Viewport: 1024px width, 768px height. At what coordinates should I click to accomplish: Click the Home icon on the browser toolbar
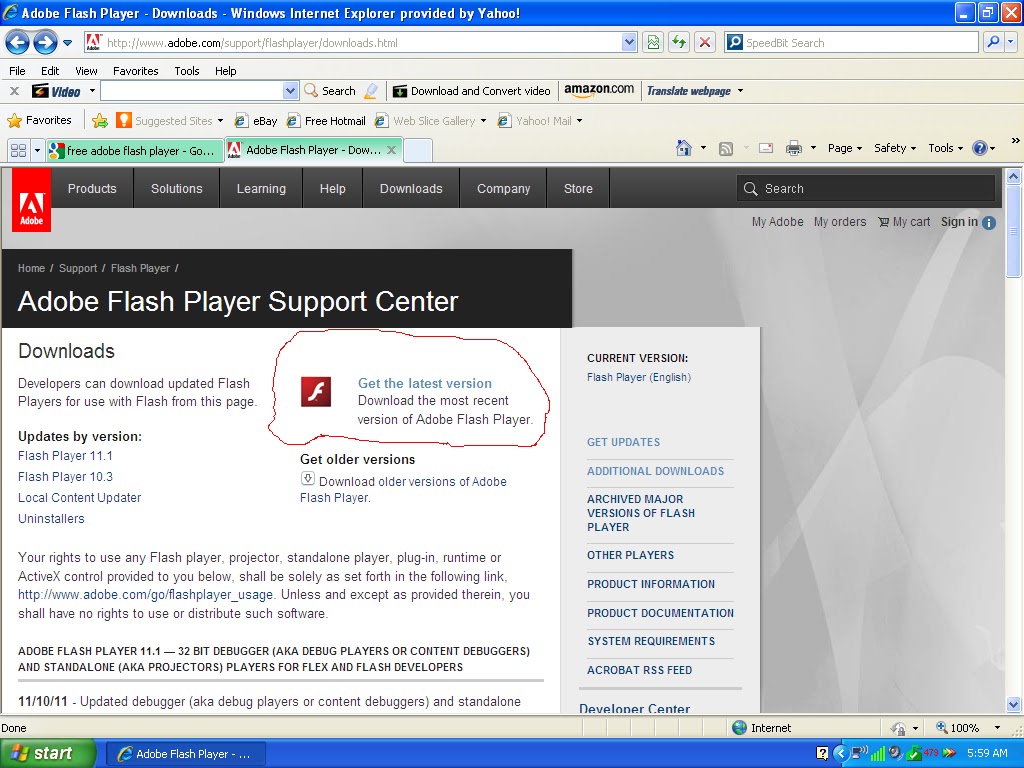point(686,146)
